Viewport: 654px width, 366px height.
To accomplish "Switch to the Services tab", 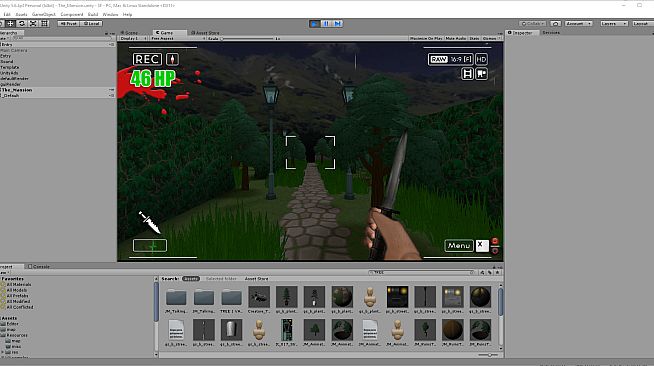I will pyautogui.click(x=551, y=33).
